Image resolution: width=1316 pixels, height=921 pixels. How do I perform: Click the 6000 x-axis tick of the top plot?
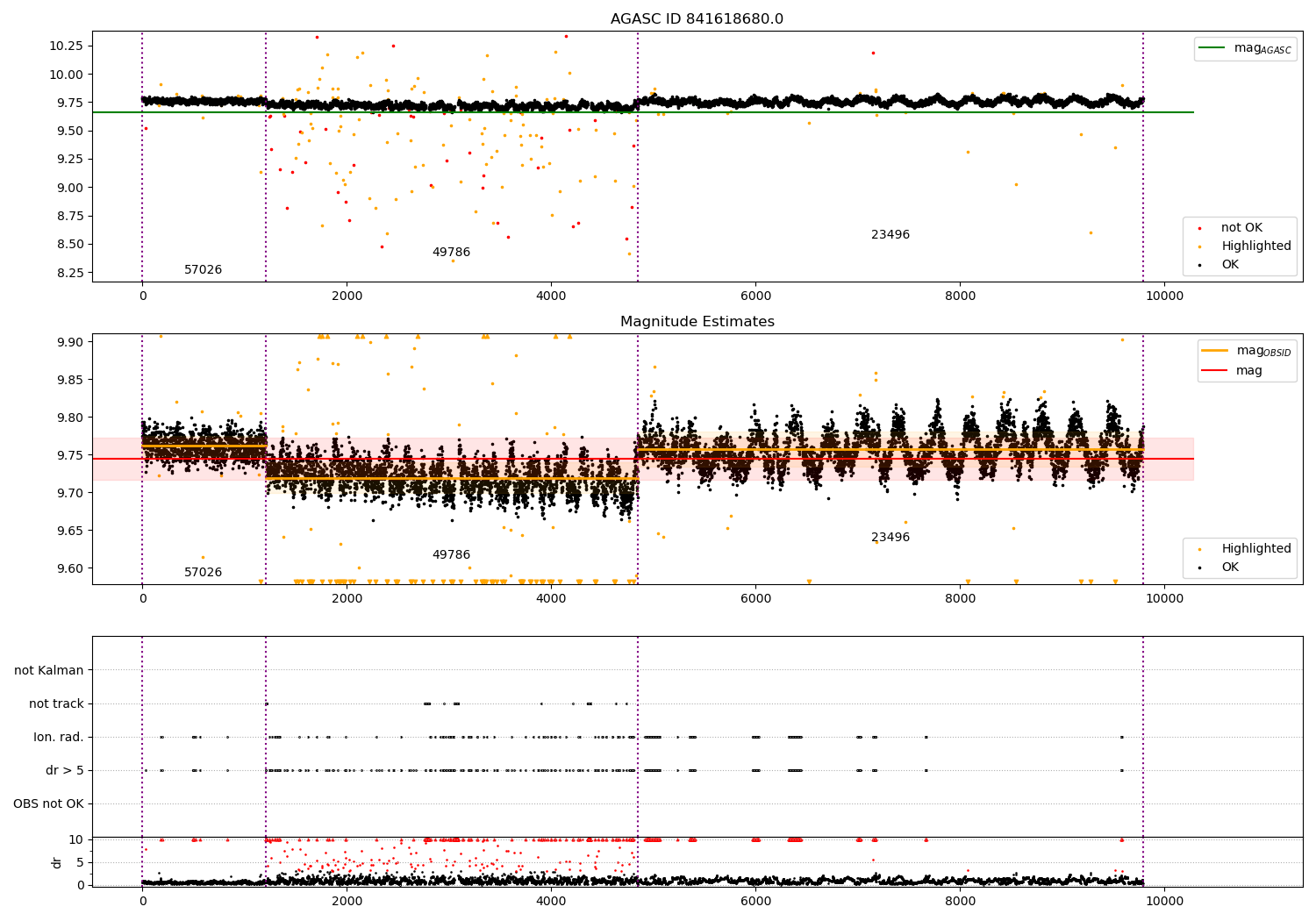[x=755, y=296]
